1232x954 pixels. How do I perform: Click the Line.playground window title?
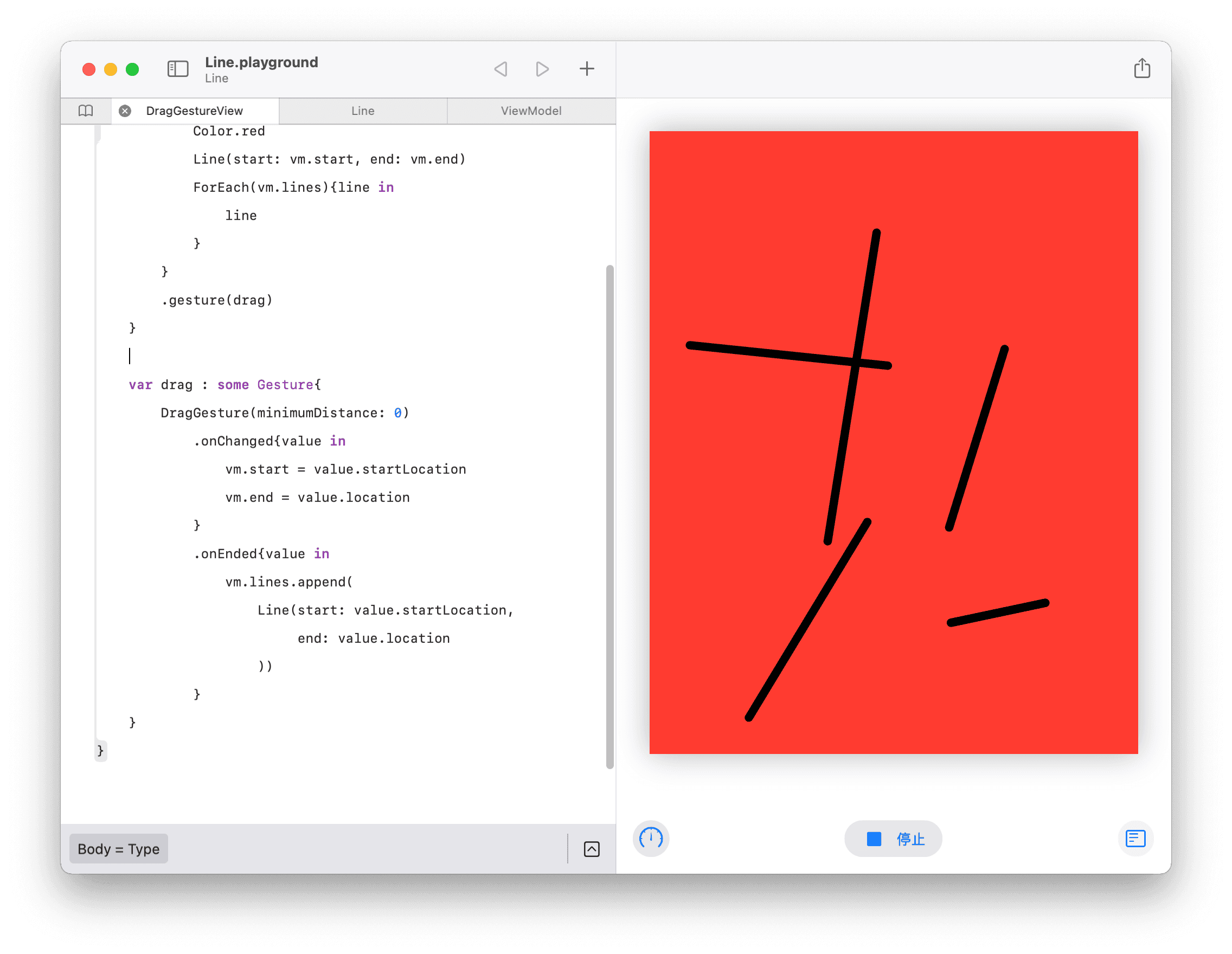click(261, 62)
